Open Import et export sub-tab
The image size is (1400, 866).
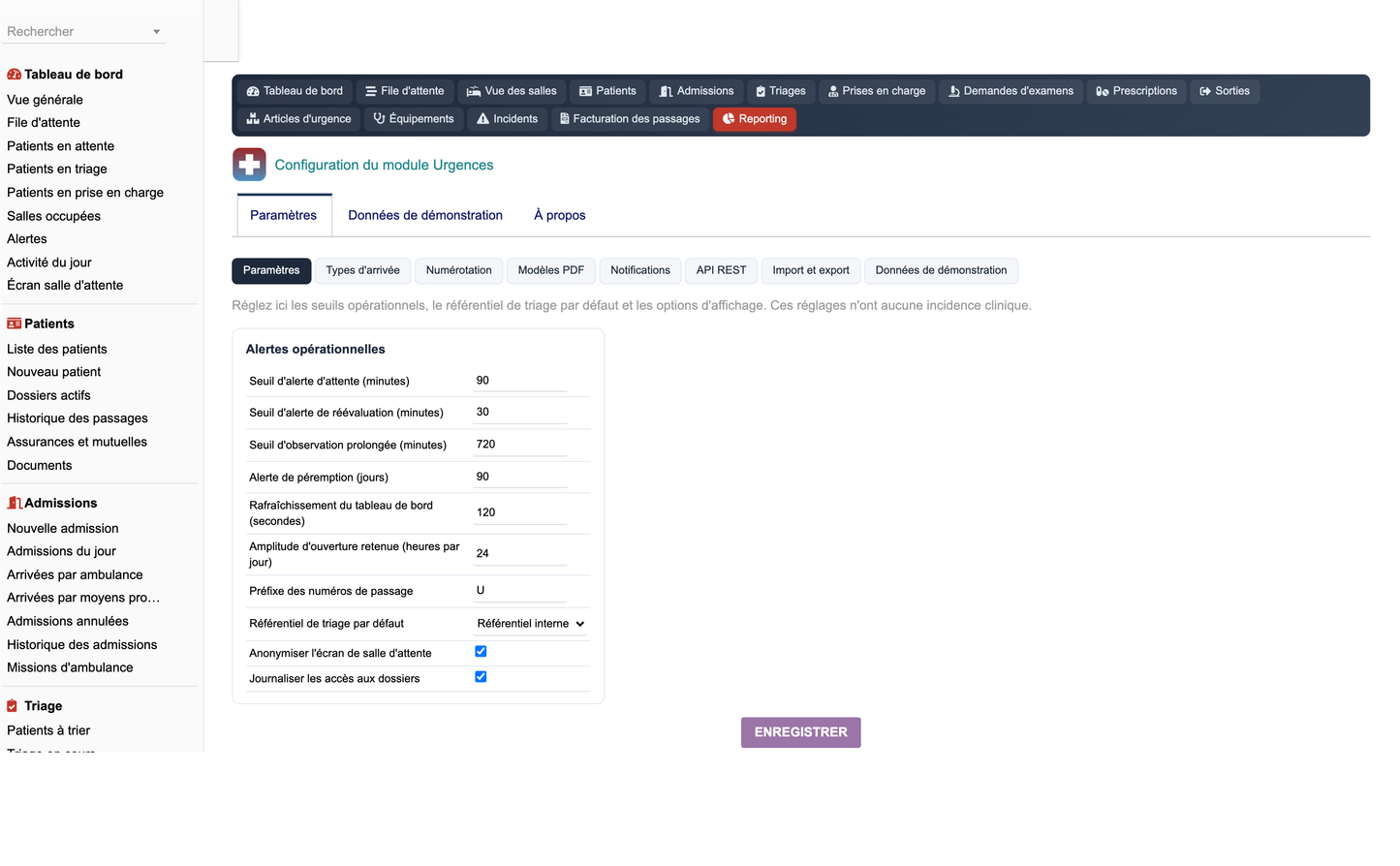click(811, 270)
